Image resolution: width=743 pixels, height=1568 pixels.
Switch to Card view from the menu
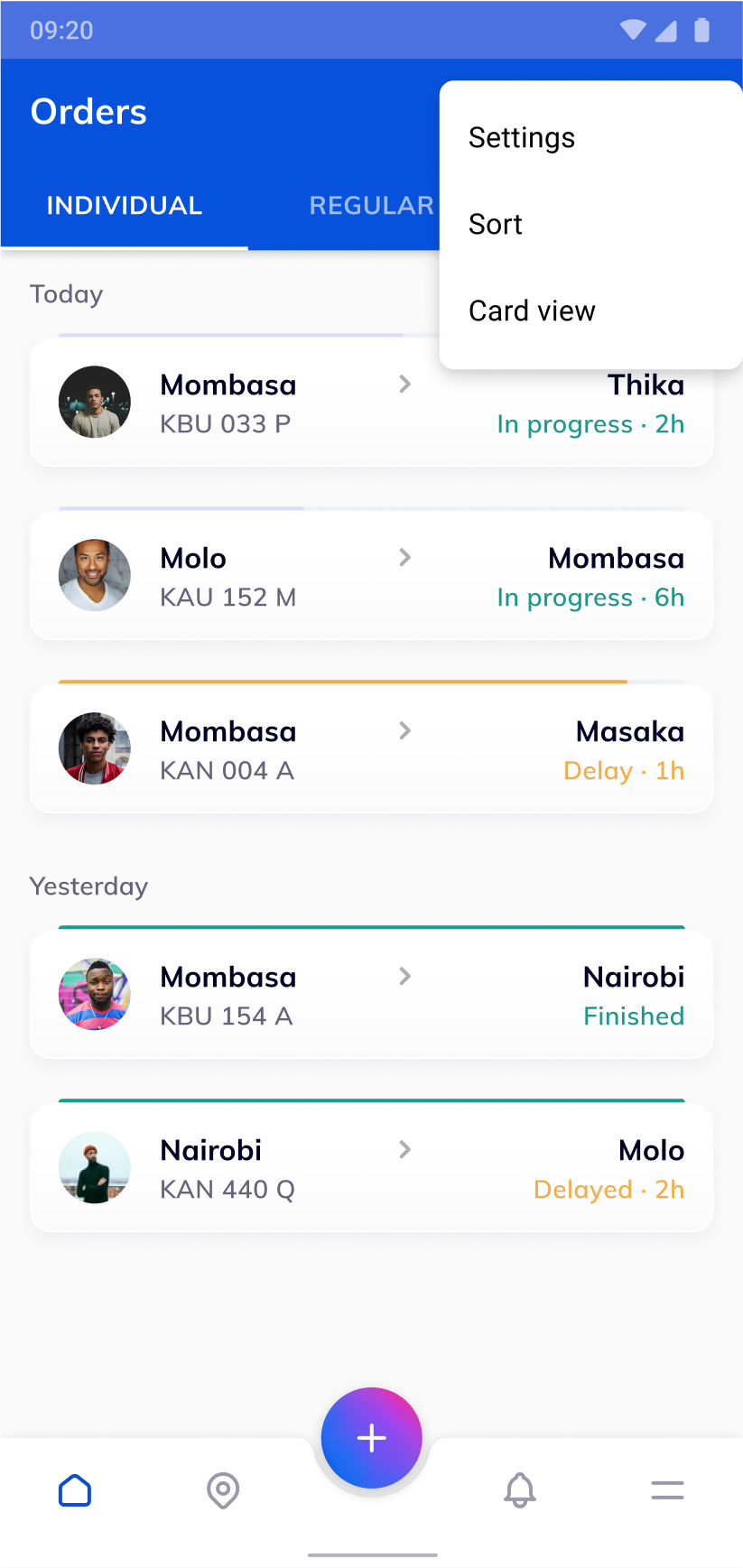point(532,311)
